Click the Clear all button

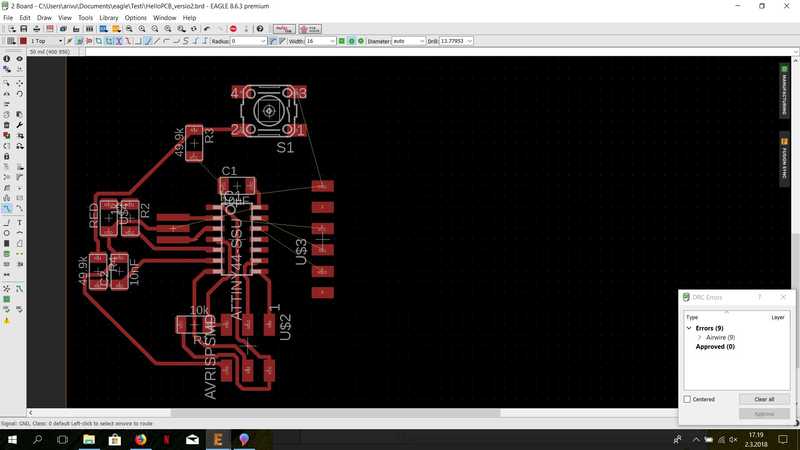coord(764,399)
